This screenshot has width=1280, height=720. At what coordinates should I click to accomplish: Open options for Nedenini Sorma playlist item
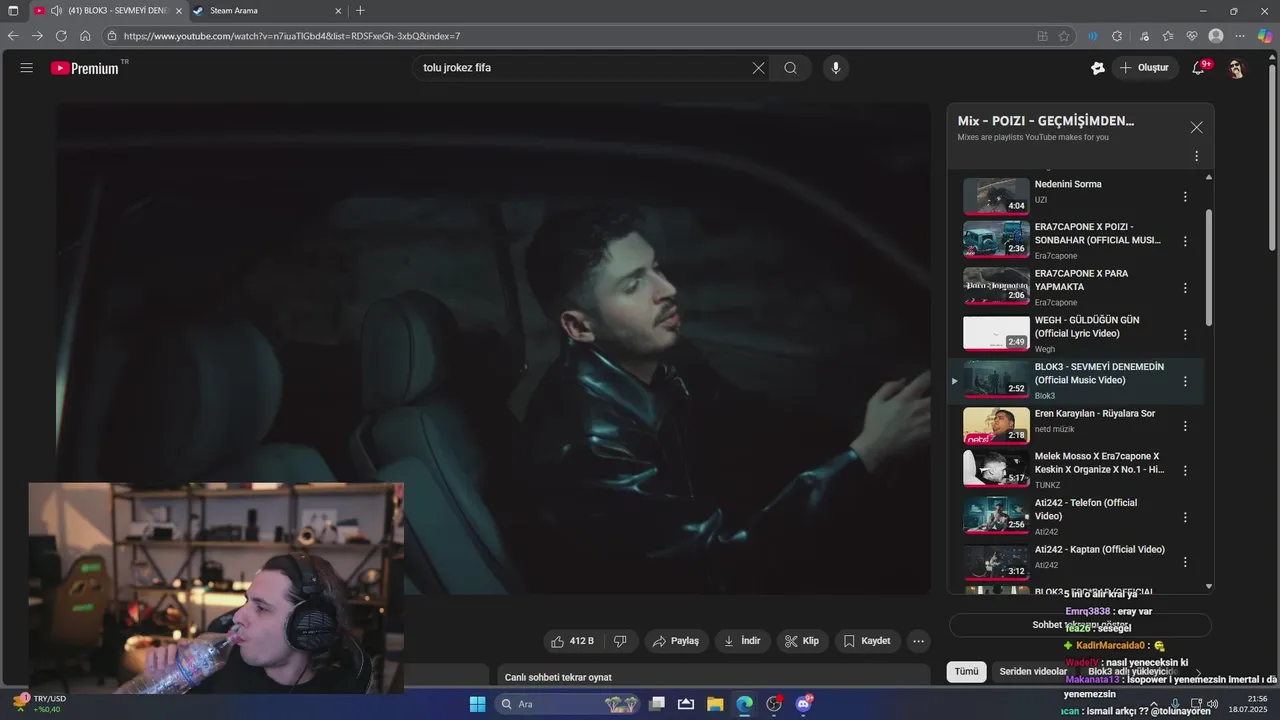(x=1185, y=197)
